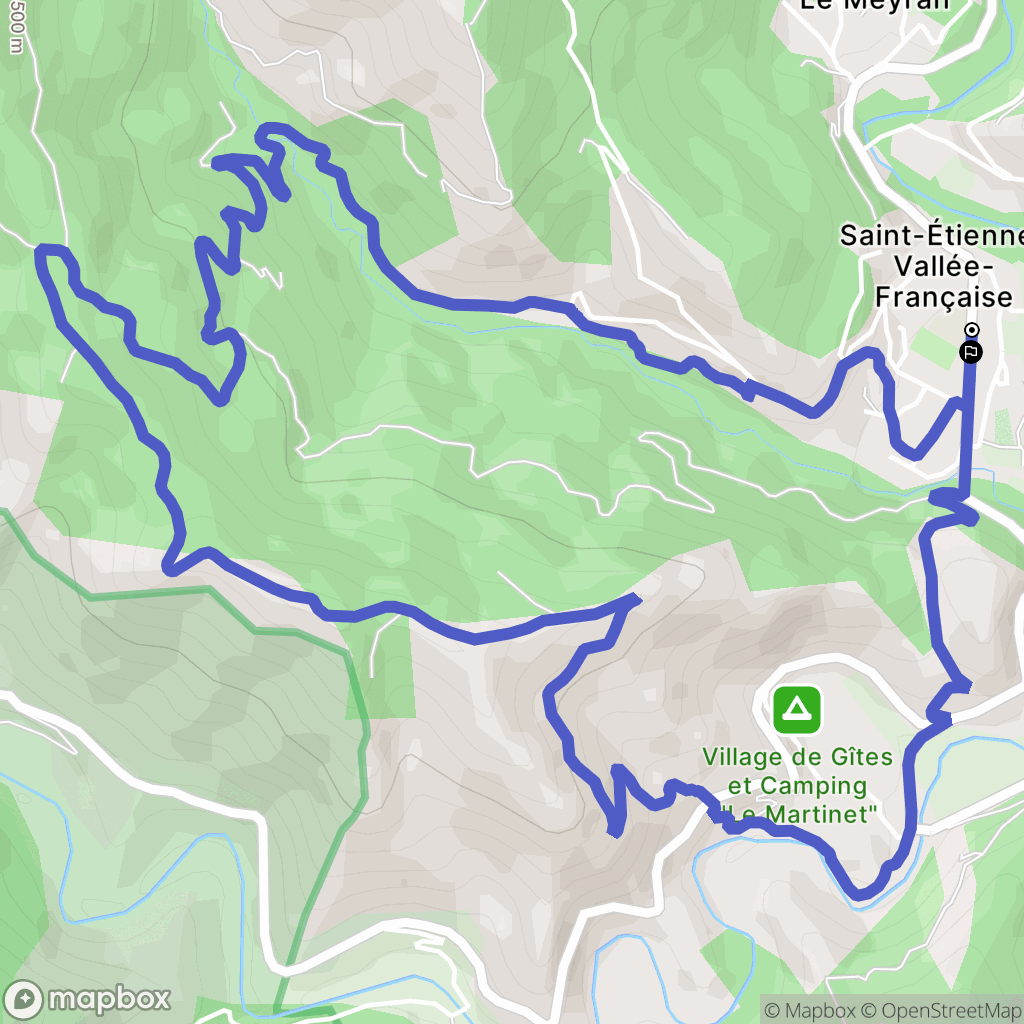Click the circular emblem in Mapbox logo
Image resolution: width=1024 pixels, height=1024 pixels.
click(x=24, y=999)
